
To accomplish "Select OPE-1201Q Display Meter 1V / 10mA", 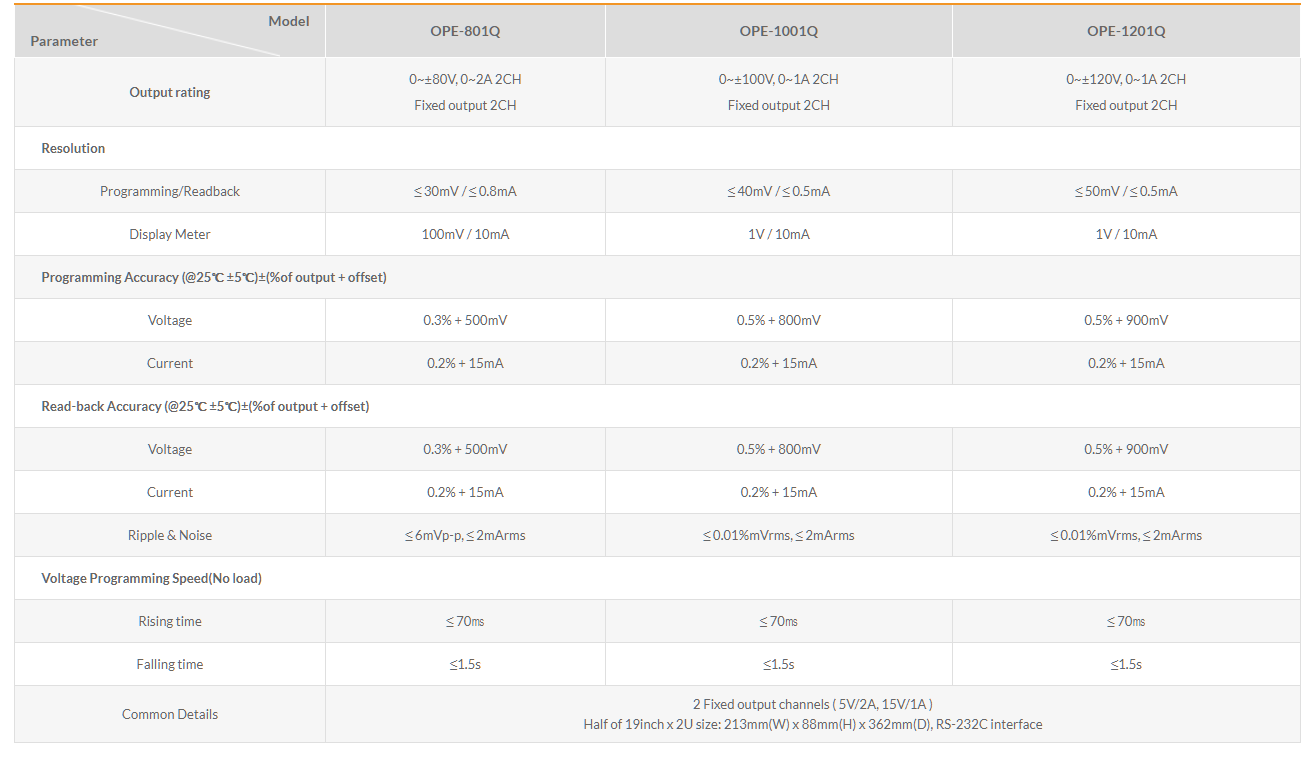I will (x=1126, y=234).
